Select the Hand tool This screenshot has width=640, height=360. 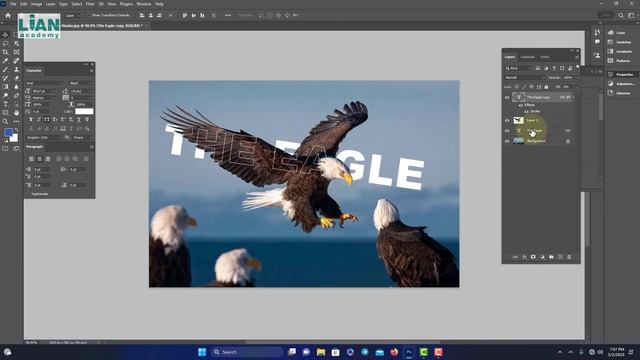[16, 113]
